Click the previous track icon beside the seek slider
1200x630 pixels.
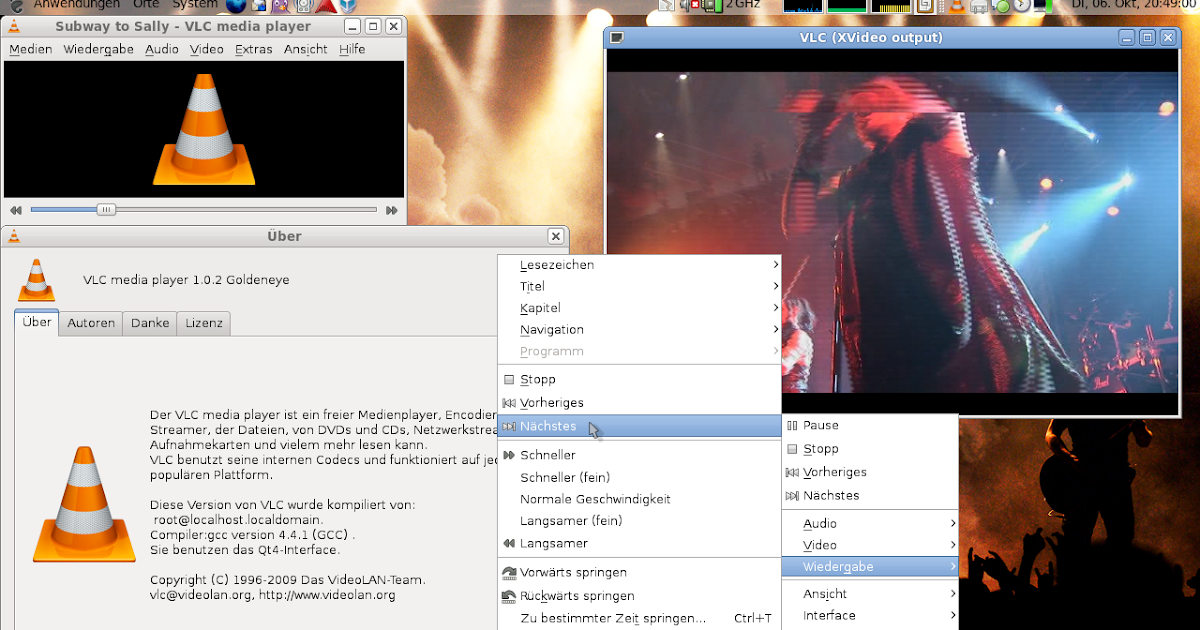point(15,210)
